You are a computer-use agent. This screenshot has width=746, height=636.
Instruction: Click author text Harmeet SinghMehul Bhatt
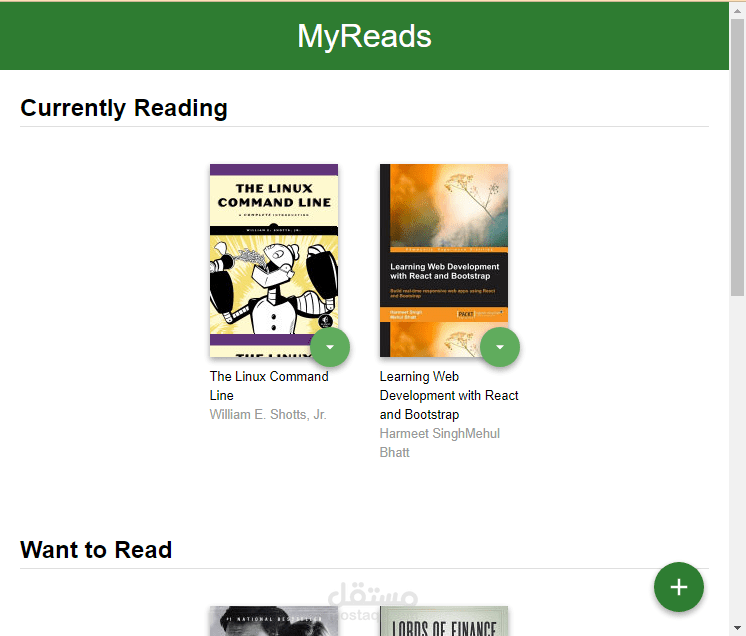[x=440, y=443]
